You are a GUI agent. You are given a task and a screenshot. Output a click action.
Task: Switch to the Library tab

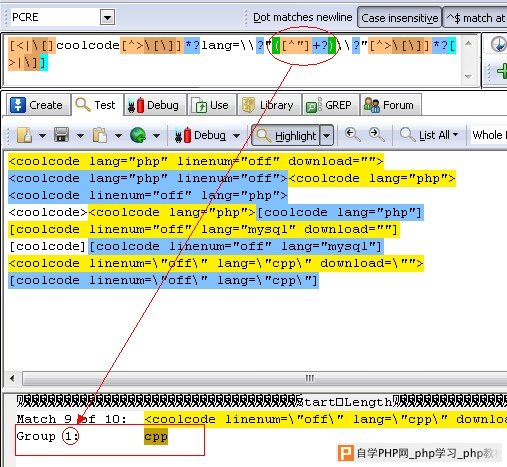pos(269,105)
